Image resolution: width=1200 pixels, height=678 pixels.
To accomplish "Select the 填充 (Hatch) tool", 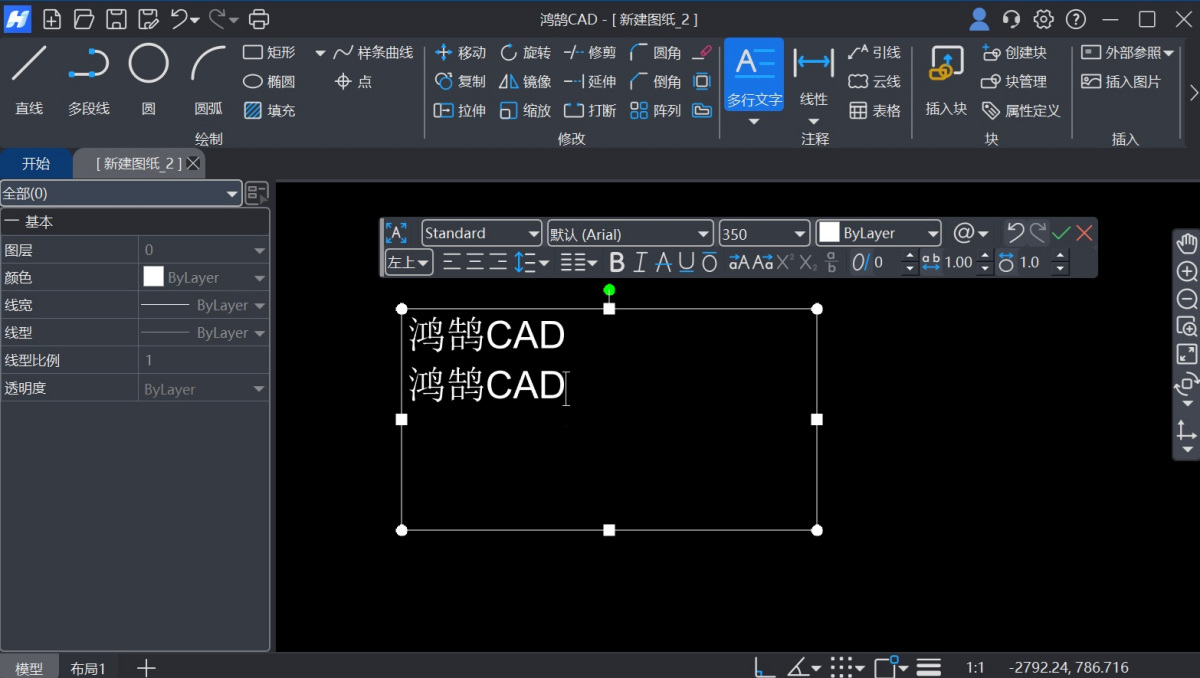I will [270, 110].
